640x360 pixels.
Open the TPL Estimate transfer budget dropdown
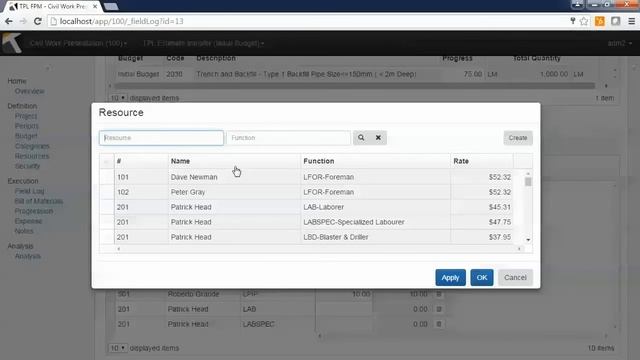coord(203,43)
